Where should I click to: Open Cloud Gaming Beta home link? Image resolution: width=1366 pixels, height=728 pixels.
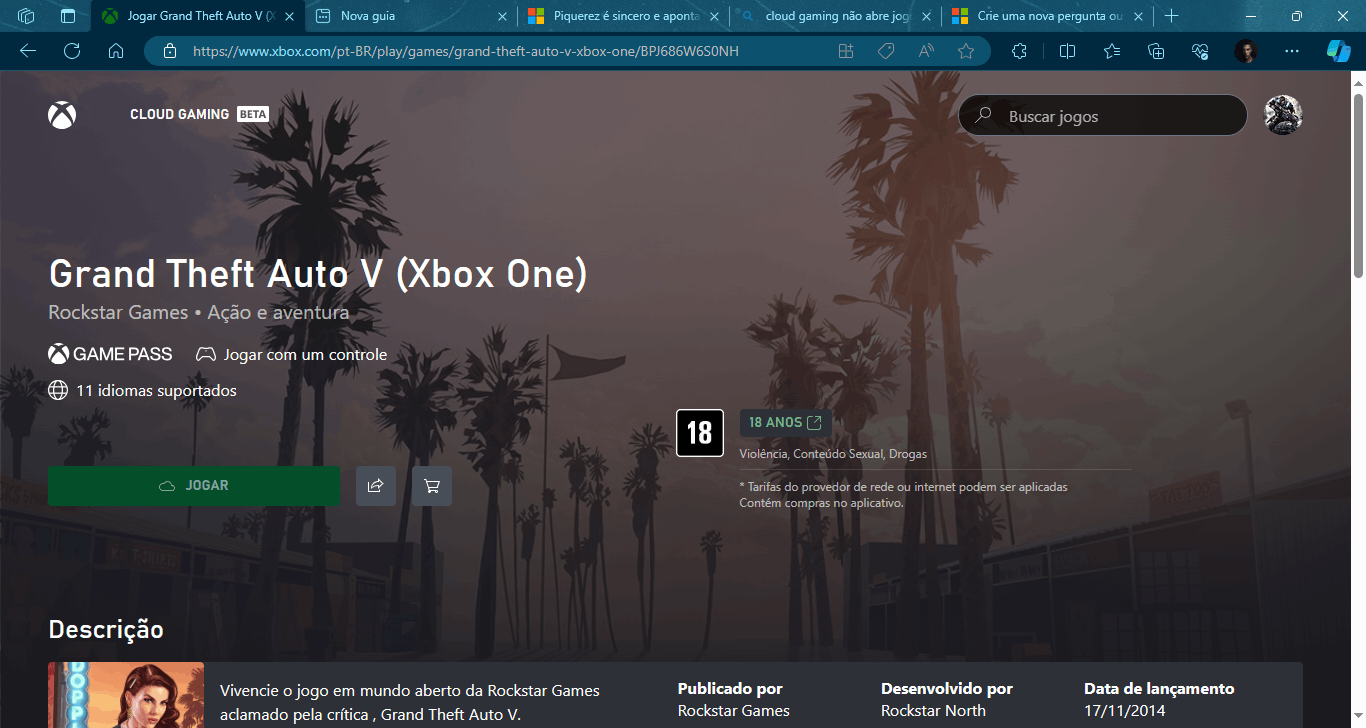click(x=199, y=114)
